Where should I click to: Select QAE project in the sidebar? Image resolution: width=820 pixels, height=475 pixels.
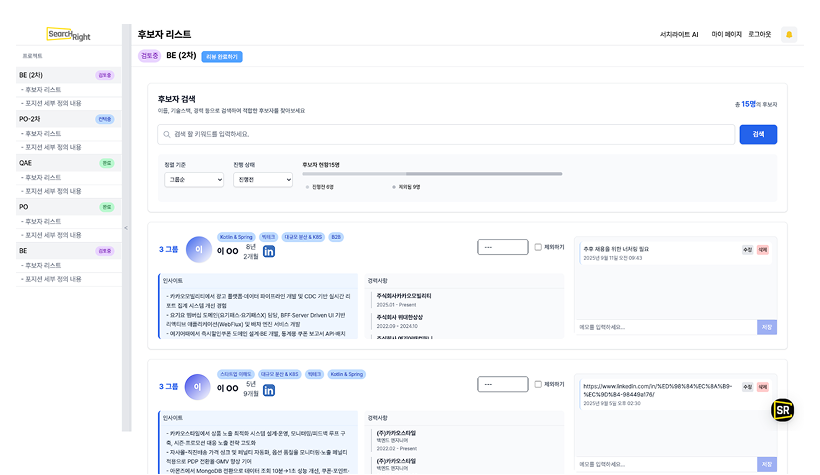26,162
